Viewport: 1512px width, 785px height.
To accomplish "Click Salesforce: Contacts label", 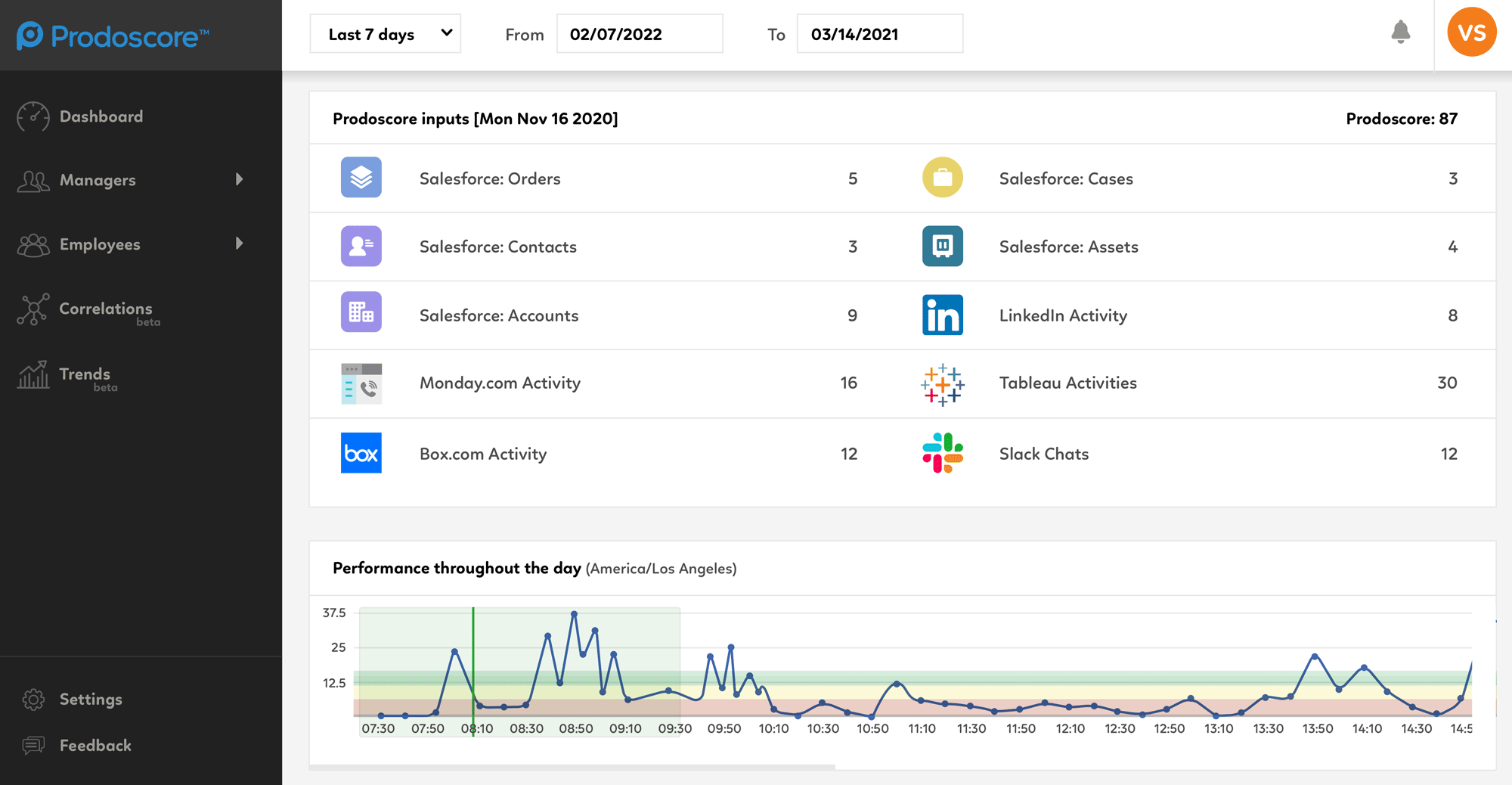I will pyautogui.click(x=498, y=247).
